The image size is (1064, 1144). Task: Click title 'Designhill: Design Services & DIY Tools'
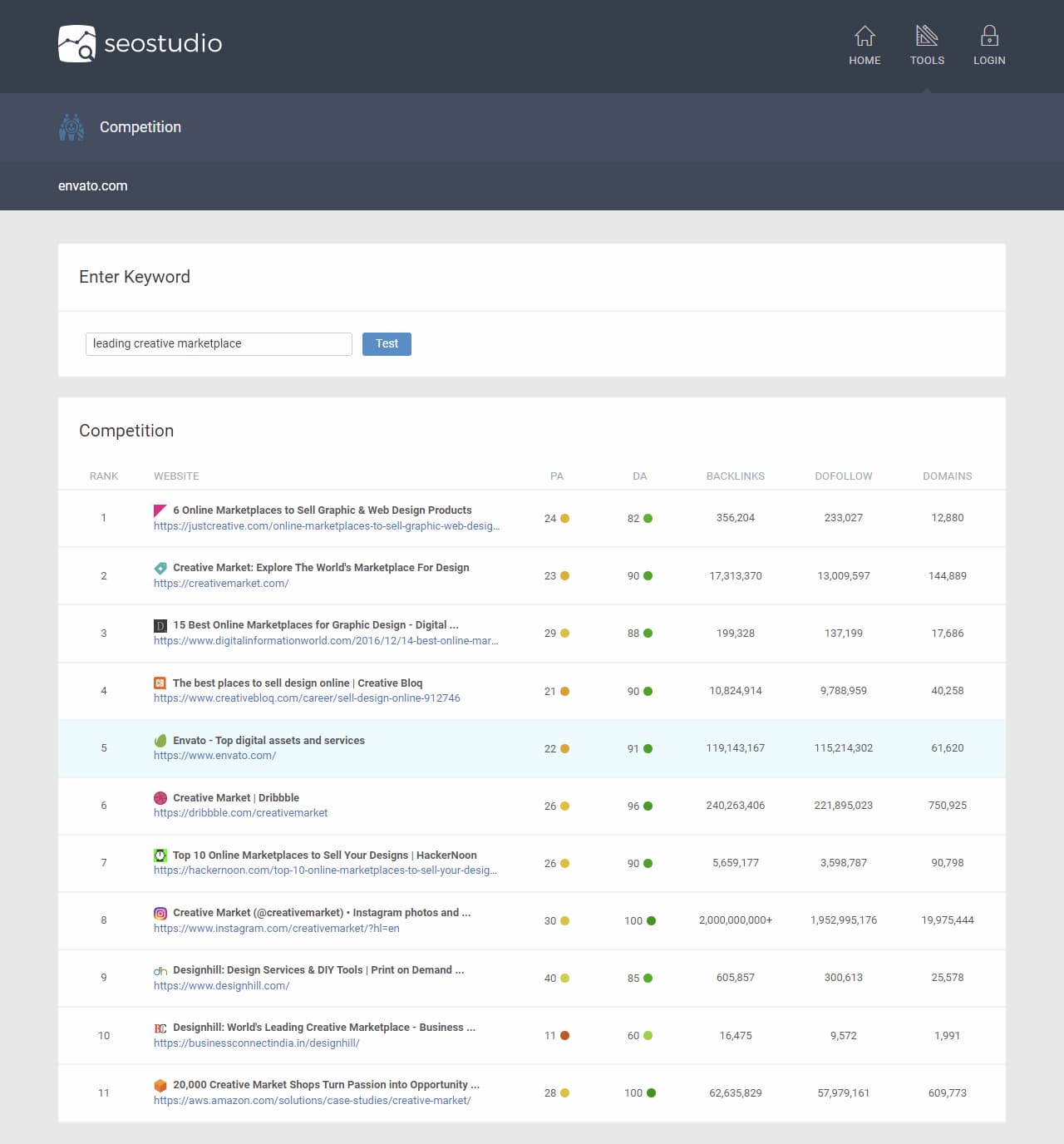point(318,970)
